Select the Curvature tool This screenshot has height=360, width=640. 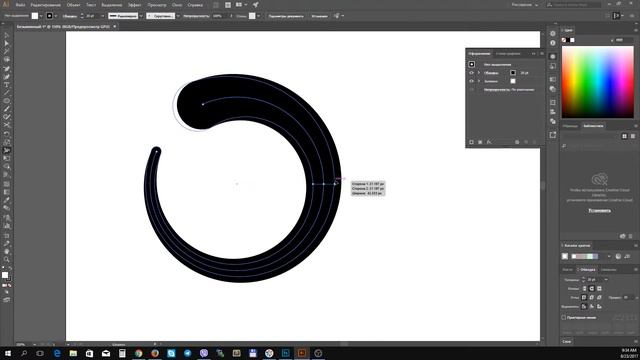[7, 76]
